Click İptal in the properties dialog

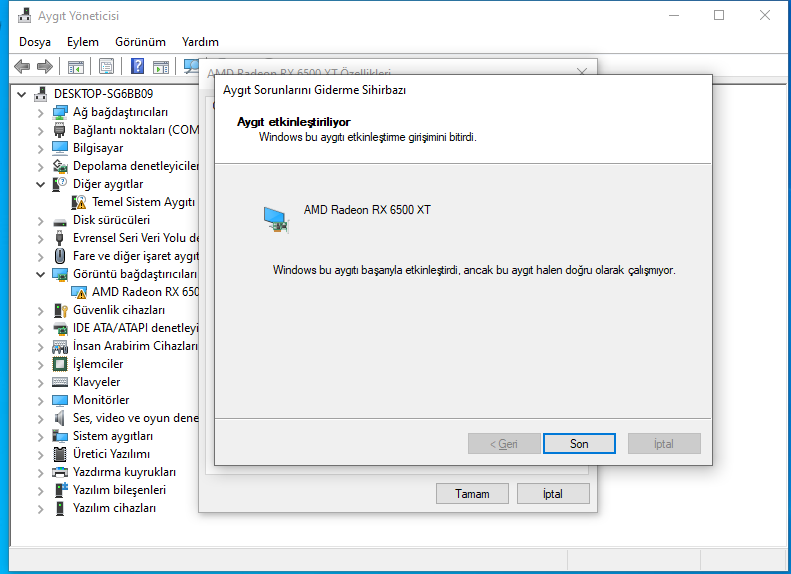(x=553, y=493)
